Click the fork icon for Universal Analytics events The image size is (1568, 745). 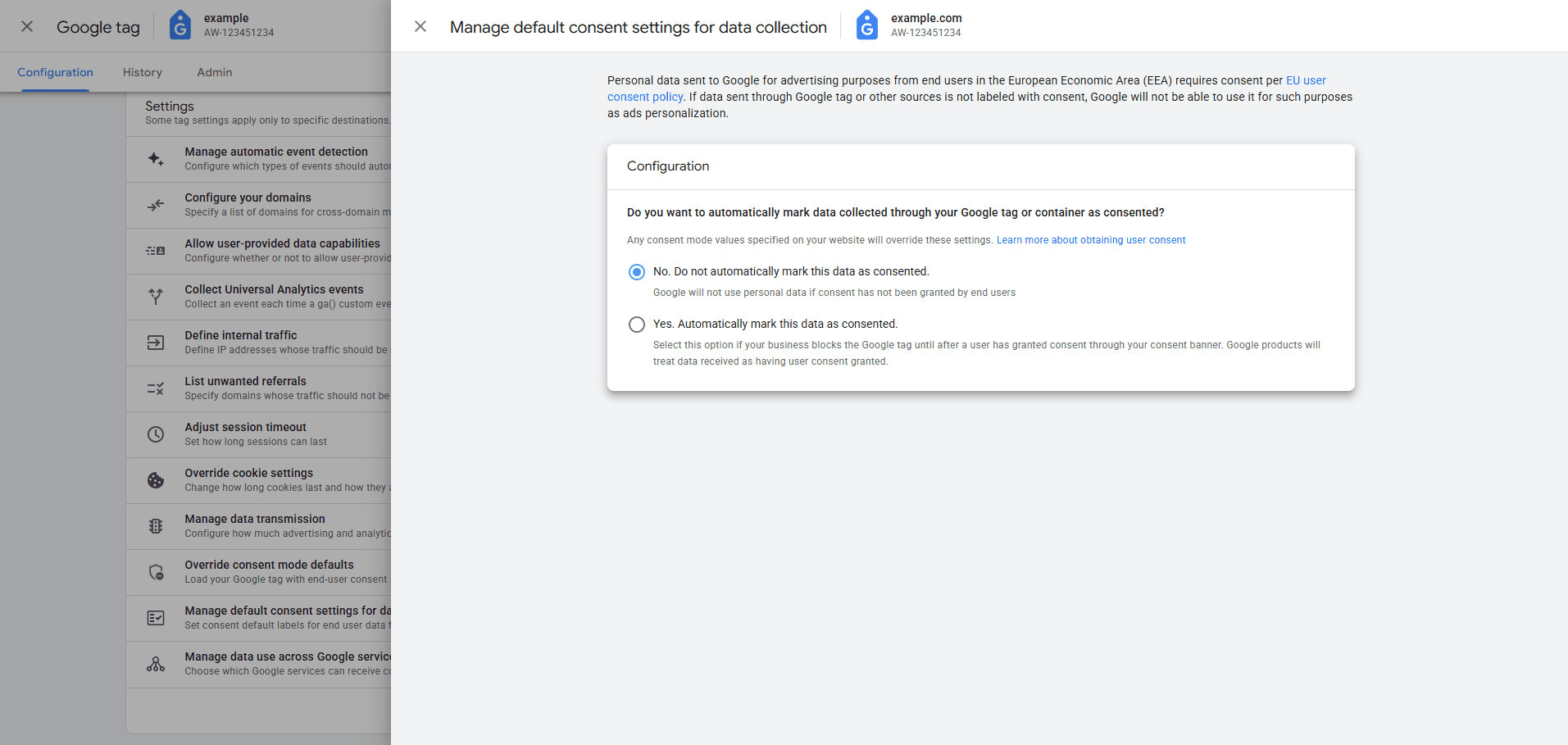pos(155,297)
